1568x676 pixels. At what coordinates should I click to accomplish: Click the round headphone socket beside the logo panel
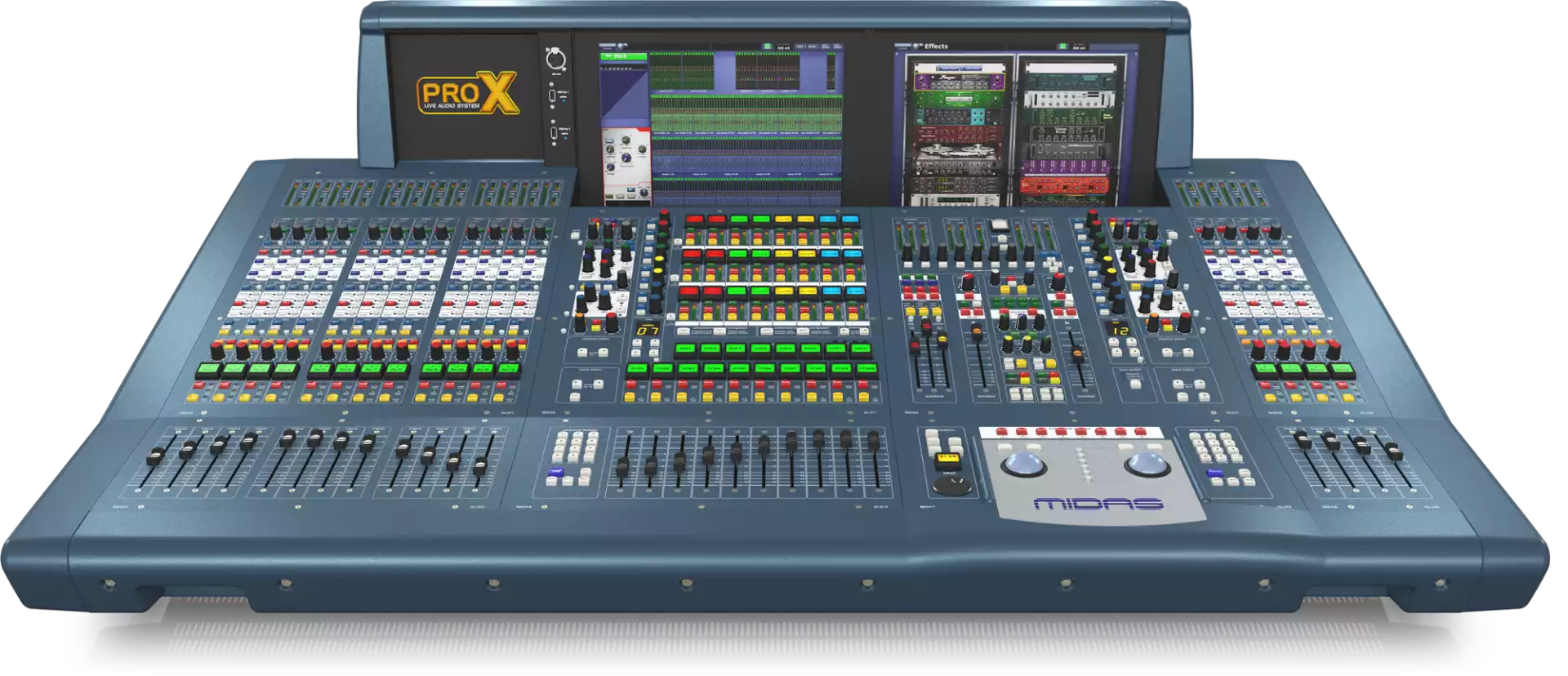pyautogui.click(x=555, y=59)
